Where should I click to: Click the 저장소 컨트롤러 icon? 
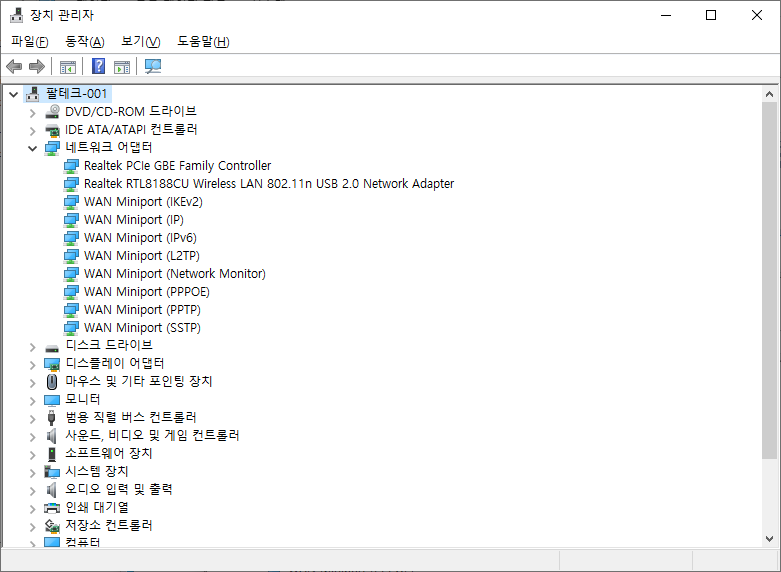52,526
